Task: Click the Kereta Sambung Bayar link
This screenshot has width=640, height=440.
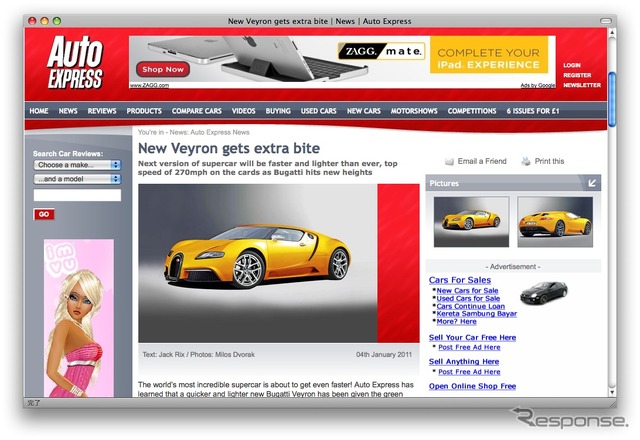Action: 477,313
